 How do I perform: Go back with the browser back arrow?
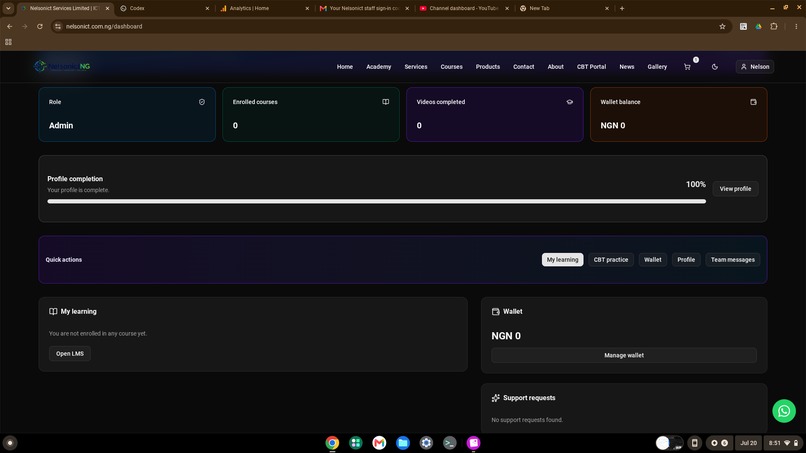point(10,26)
